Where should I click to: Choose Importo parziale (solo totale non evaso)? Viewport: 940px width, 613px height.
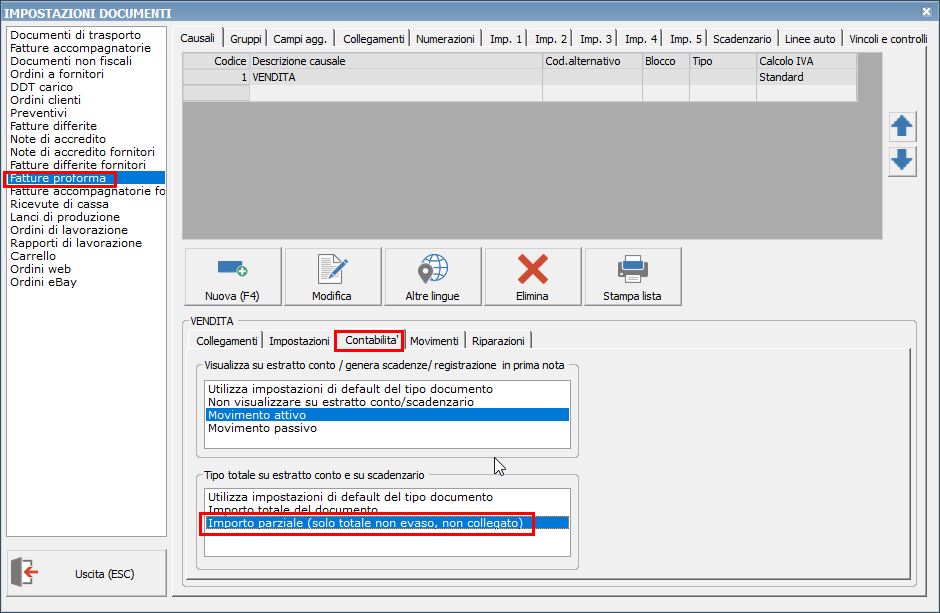click(x=387, y=523)
